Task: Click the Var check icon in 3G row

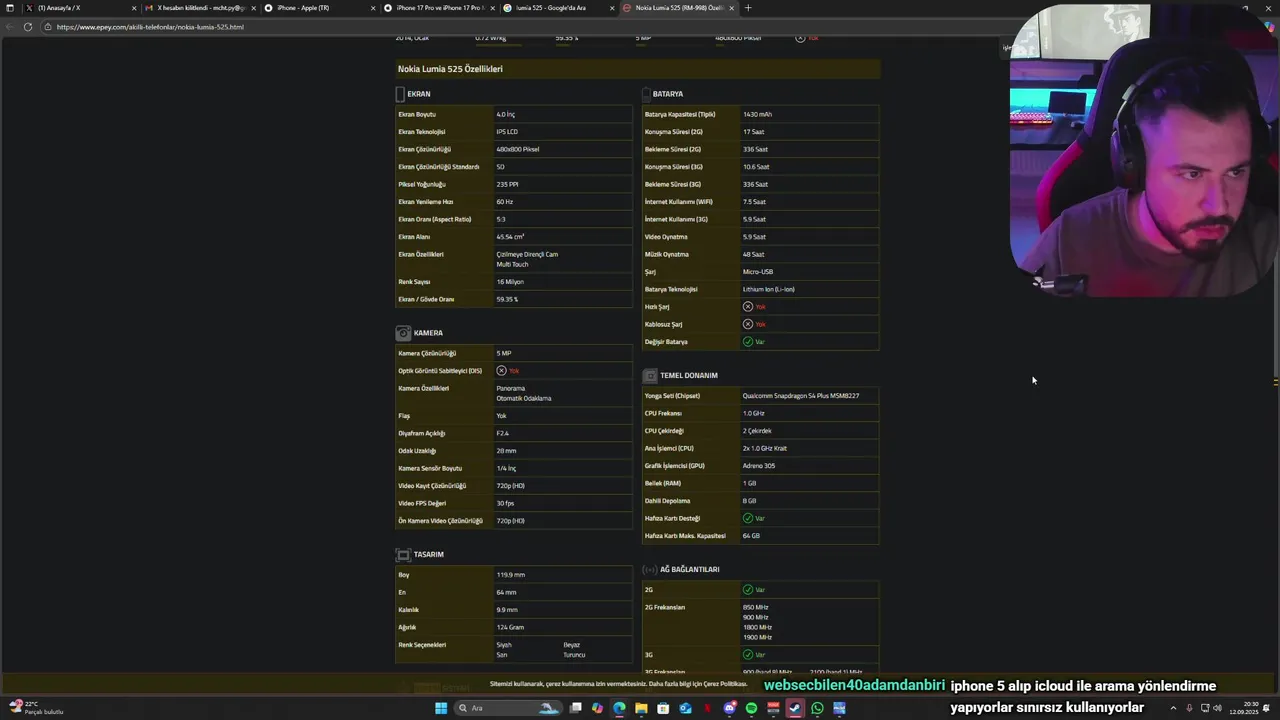Action: tap(748, 655)
